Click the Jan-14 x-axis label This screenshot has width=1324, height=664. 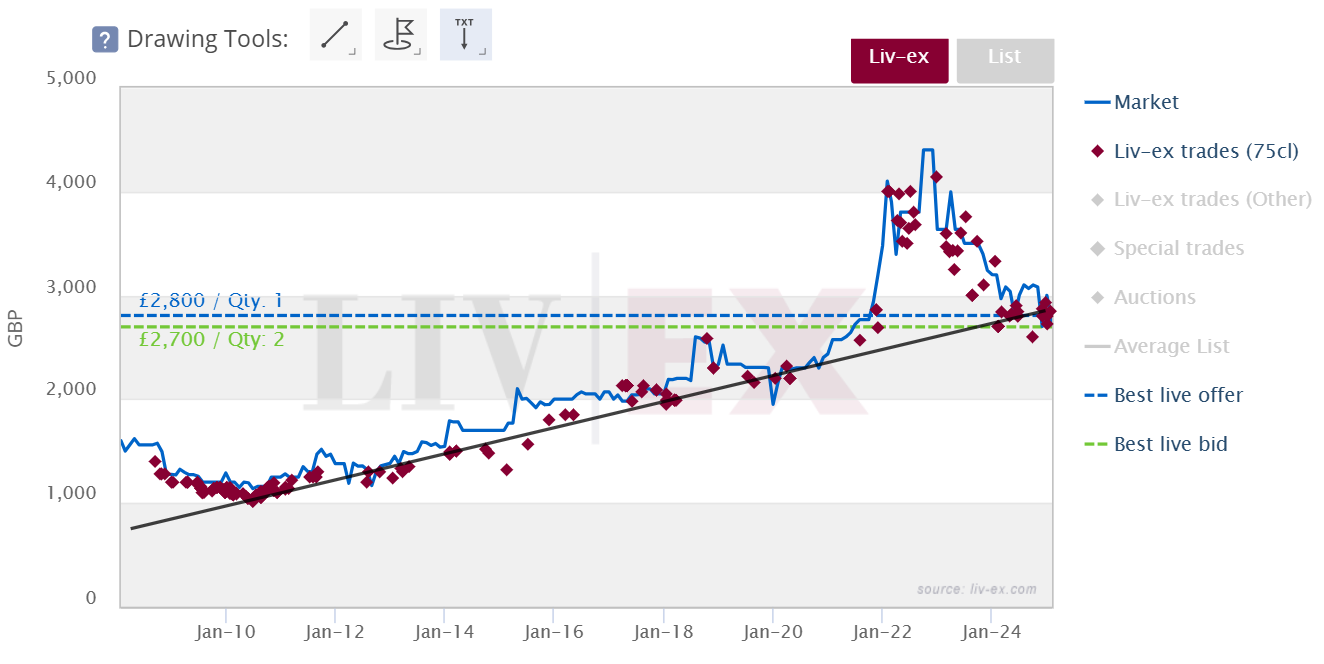(x=444, y=632)
